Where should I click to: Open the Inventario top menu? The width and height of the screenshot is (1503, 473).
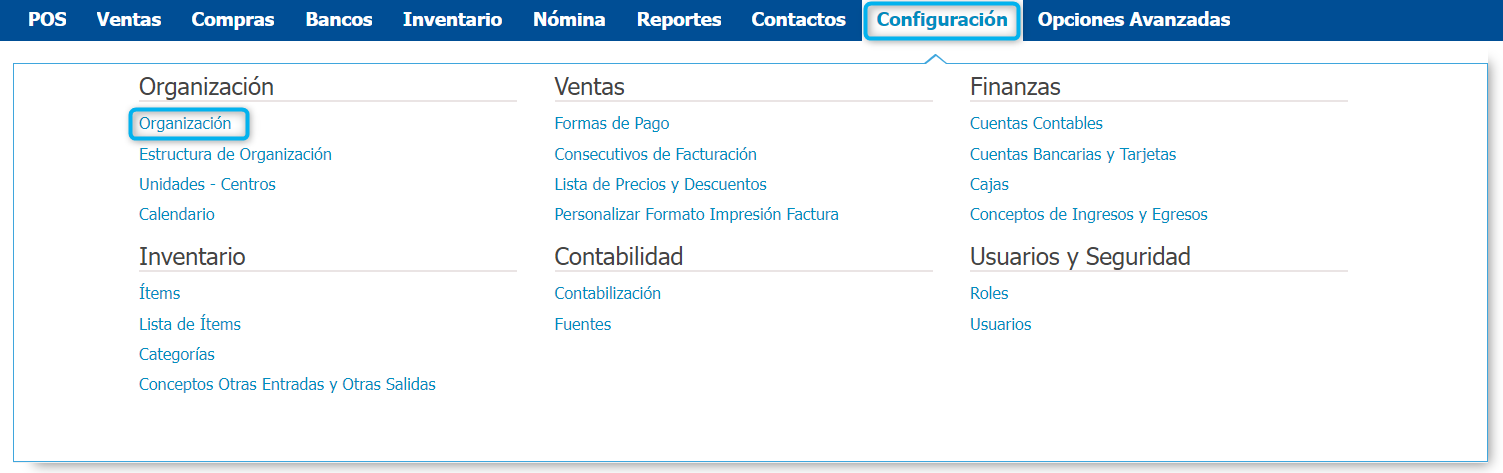(x=453, y=19)
